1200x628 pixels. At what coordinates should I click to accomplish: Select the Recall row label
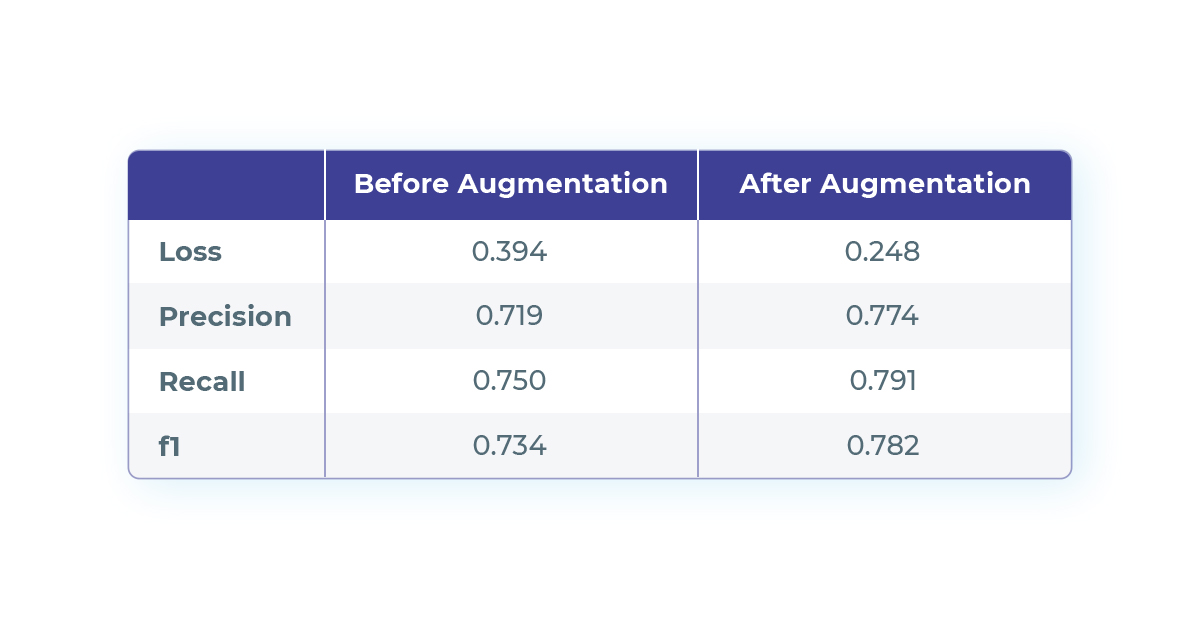[x=202, y=382]
